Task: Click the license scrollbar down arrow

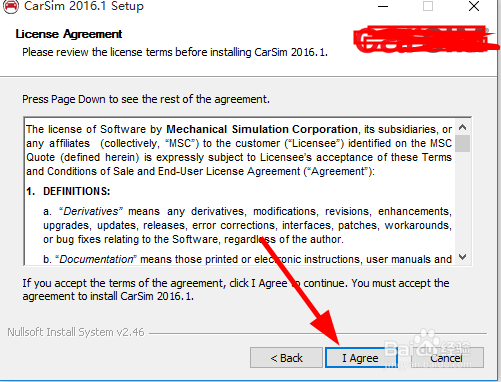Action: [462, 257]
